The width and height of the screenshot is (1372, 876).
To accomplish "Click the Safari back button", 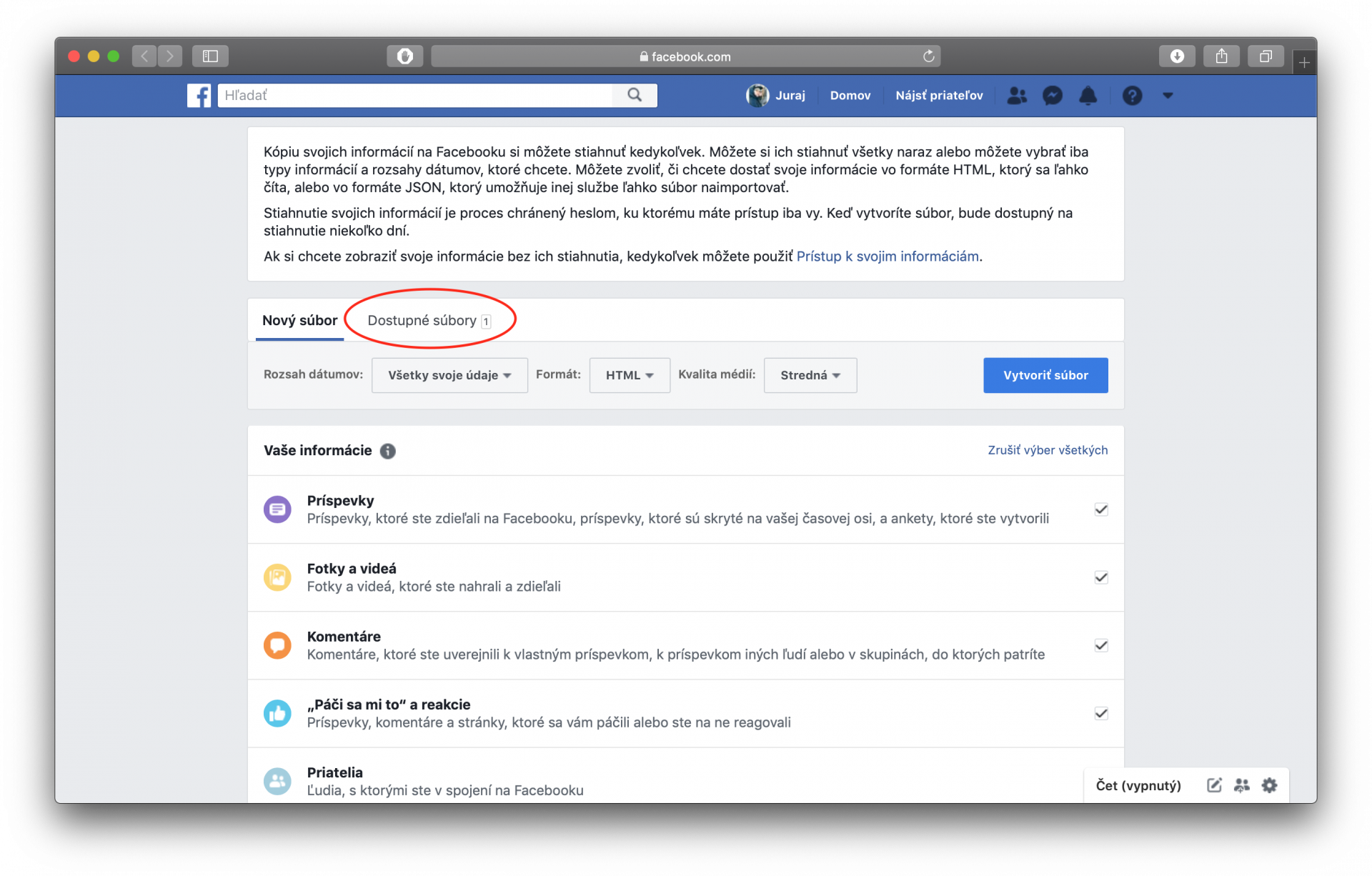I will click(144, 56).
